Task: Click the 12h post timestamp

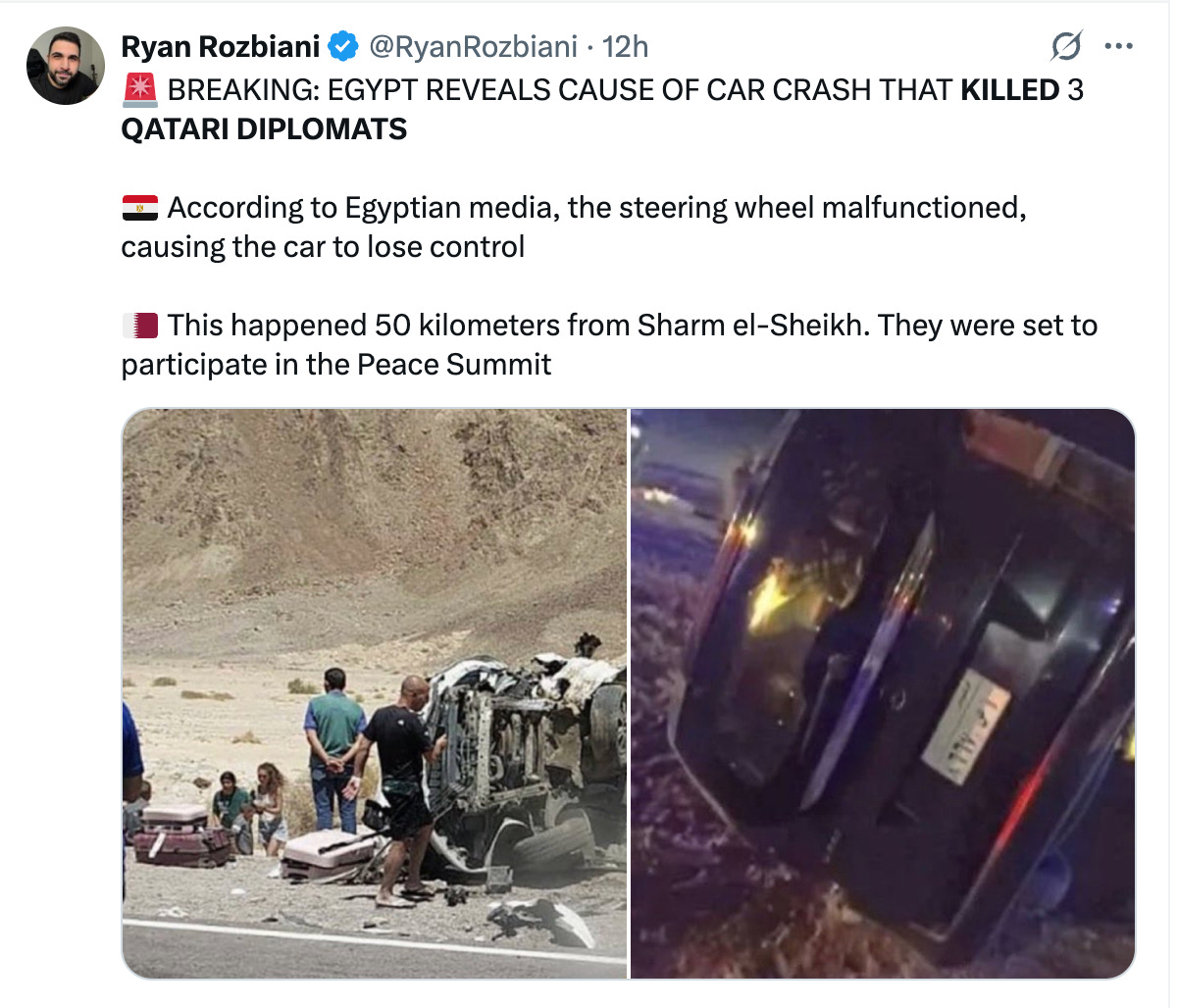Action: (x=625, y=46)
